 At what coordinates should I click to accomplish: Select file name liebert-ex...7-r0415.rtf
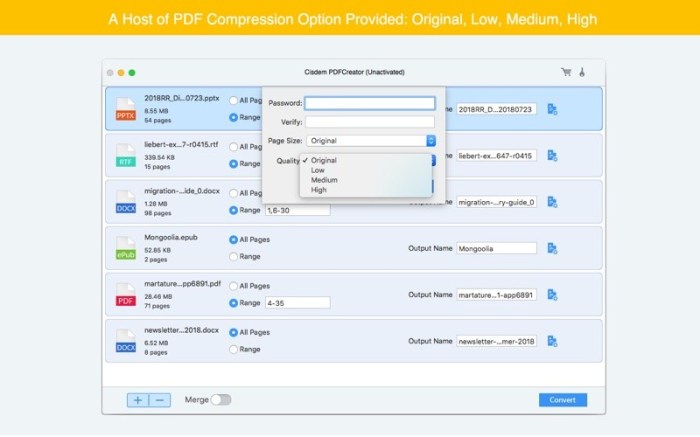[181, 145]
